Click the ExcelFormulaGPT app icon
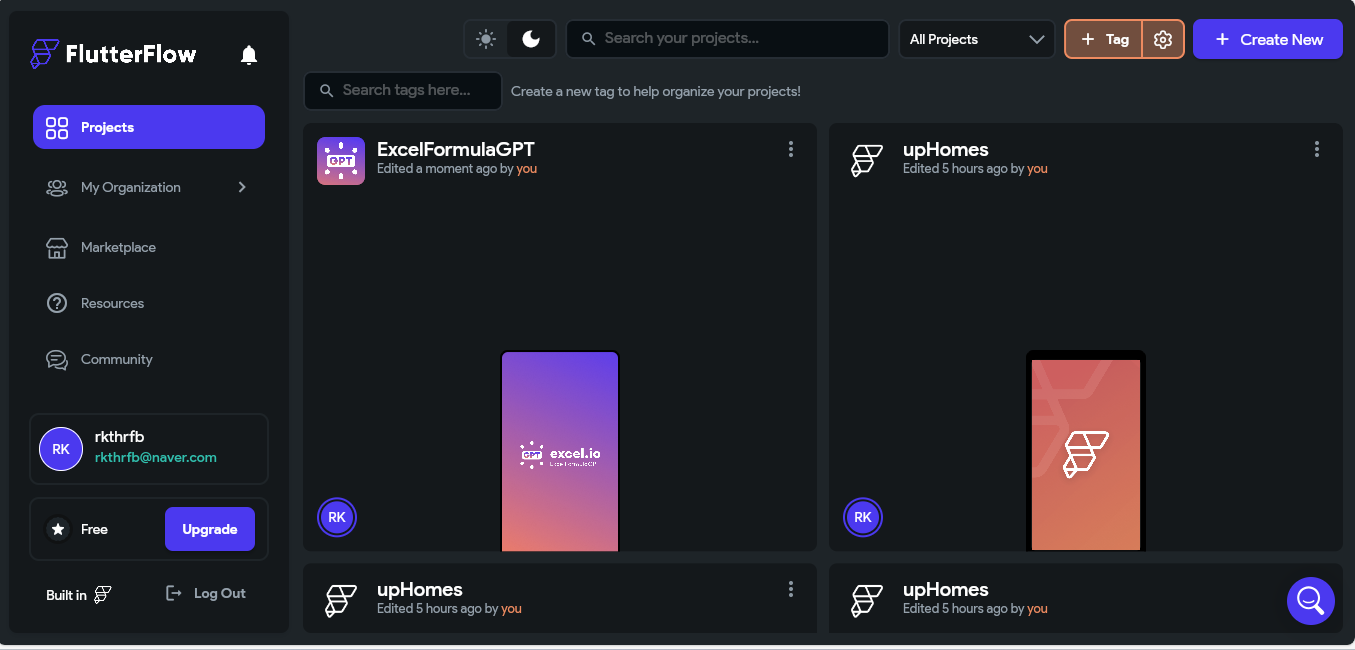Screen dimensions: 1355x650 [x=341, y=161]
